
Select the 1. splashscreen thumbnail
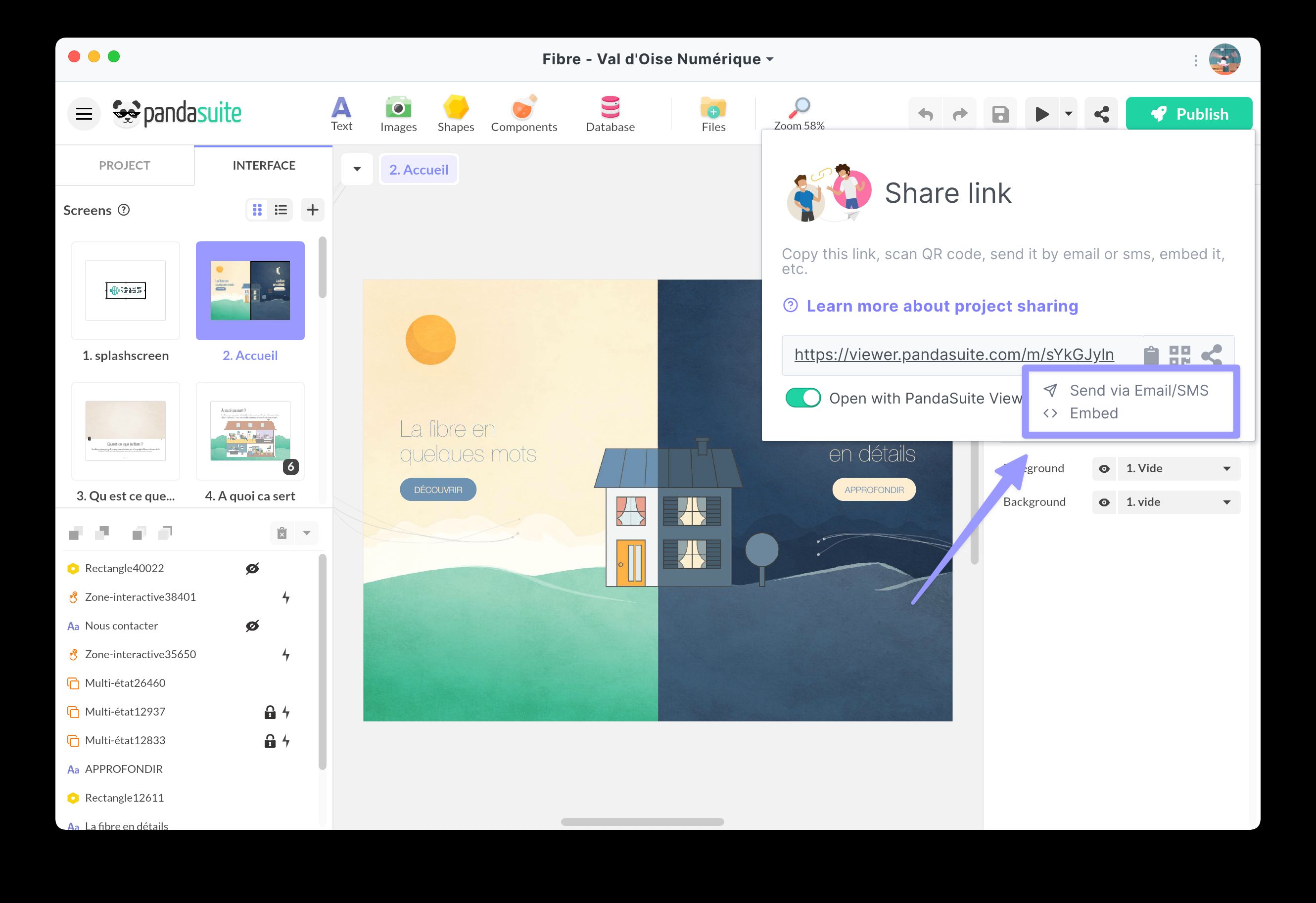point(126,290)
